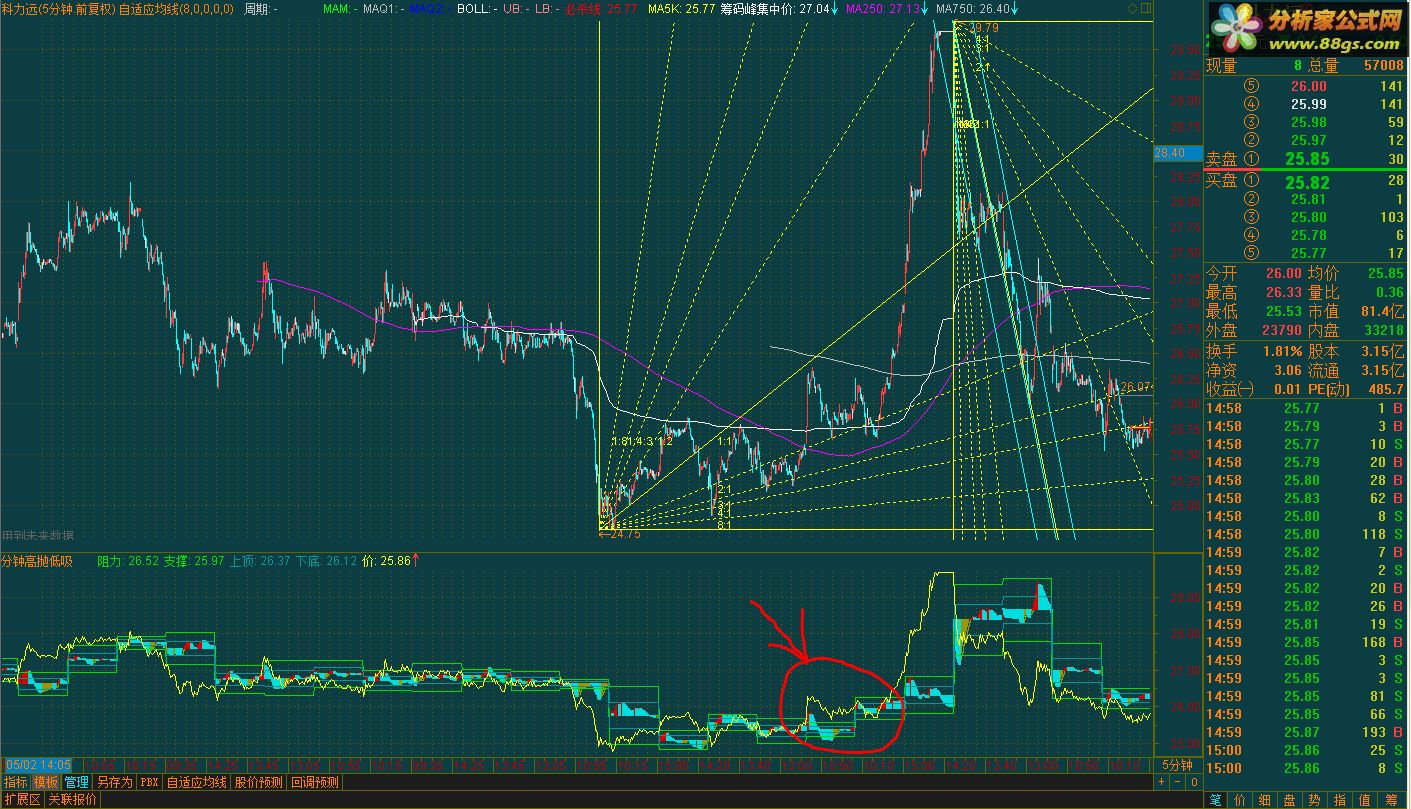Click the 支撑: 25.97 value
The image size is (1411, 809).
195,561
